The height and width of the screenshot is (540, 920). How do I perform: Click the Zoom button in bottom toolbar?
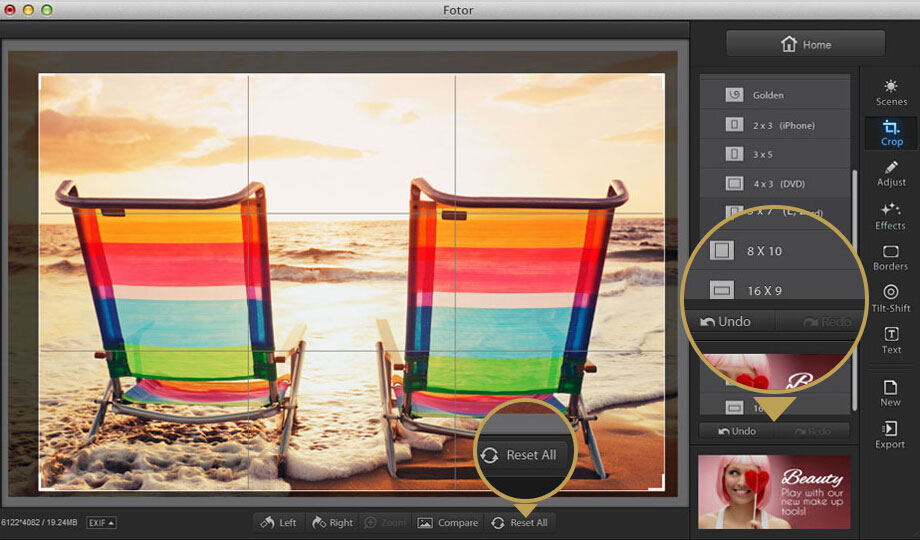tap(385, 522)
